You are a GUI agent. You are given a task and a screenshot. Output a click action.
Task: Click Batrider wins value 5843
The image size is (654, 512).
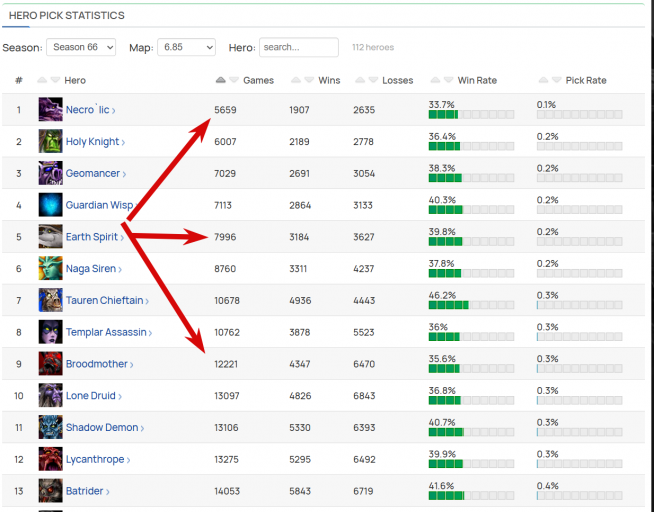(x=300, y=492)
